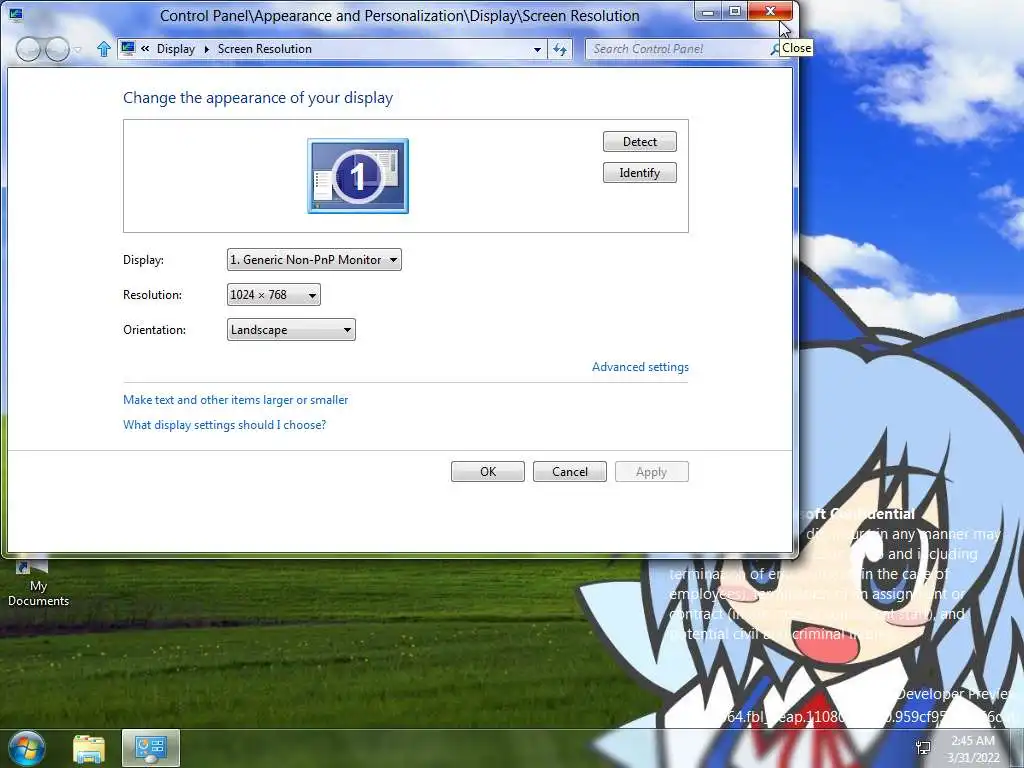Refresh the Screen Resolution page
The height and width of the screenshot is (768, 1024).
560,49
